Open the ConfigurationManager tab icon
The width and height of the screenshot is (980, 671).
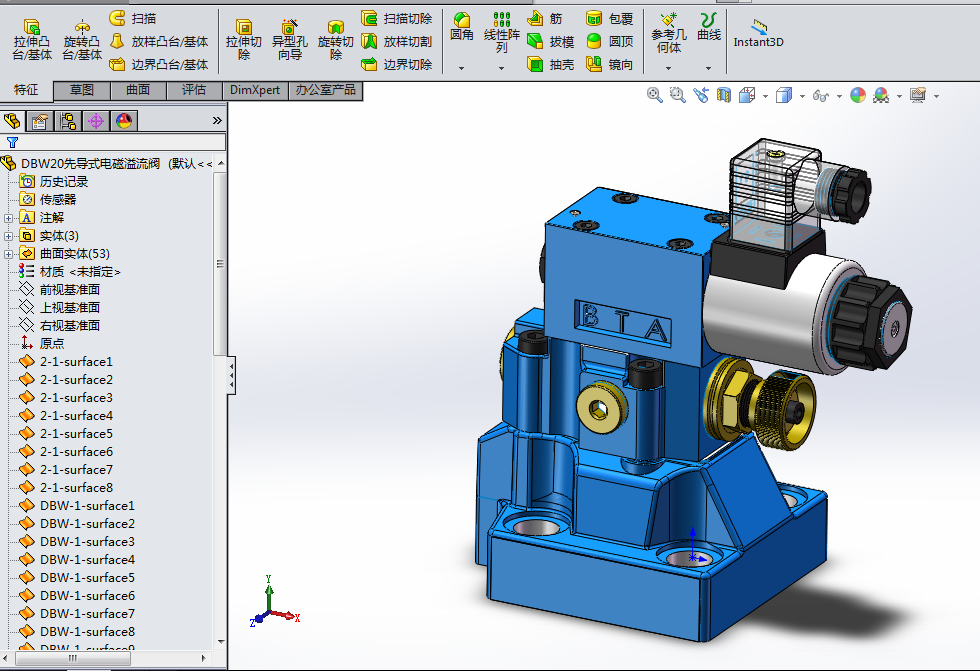click(x=68, y=121)
